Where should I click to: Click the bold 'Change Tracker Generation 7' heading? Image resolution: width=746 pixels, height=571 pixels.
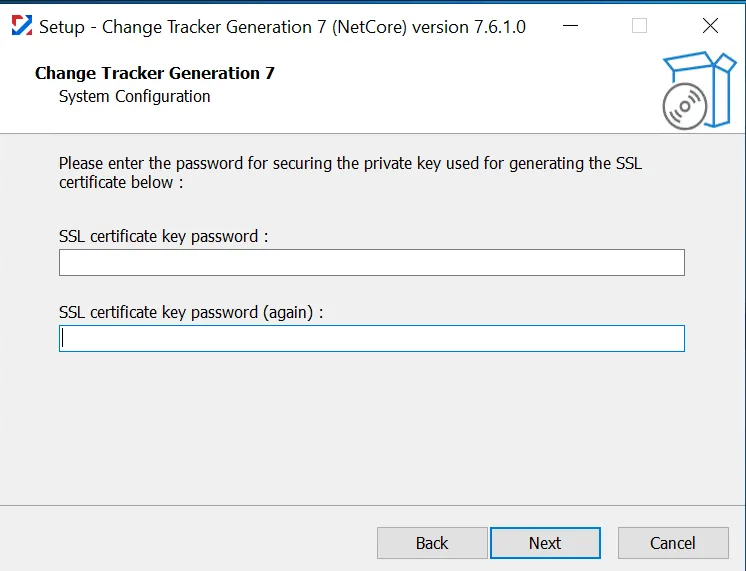155,73
